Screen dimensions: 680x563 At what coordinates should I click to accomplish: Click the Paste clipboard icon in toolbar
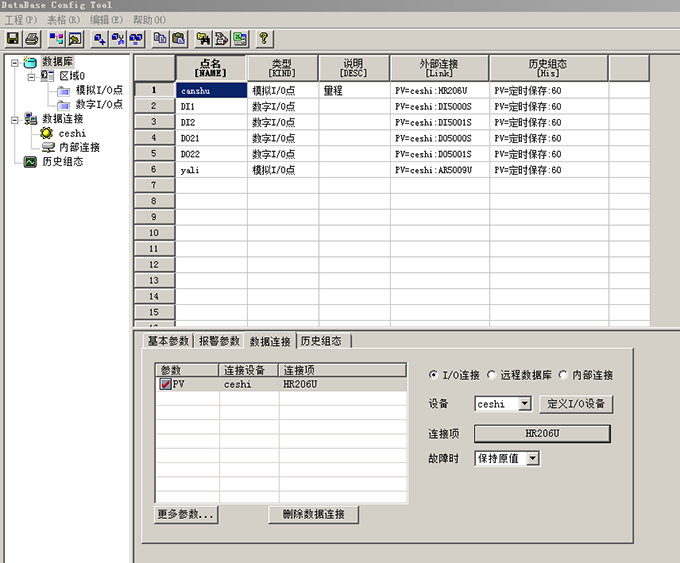pos(178,39)
